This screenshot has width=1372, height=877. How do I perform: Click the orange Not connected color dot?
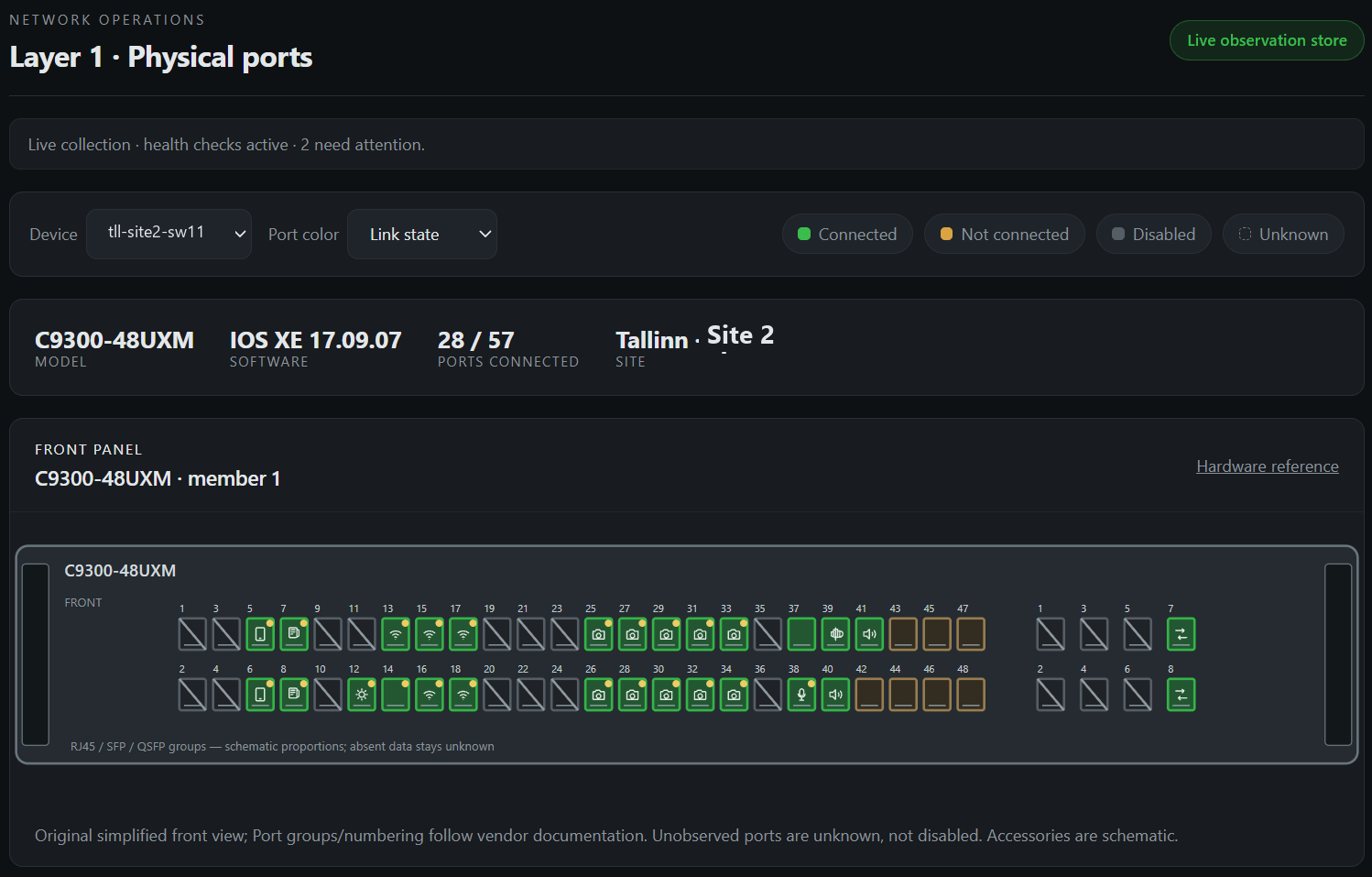pos(946,234)
